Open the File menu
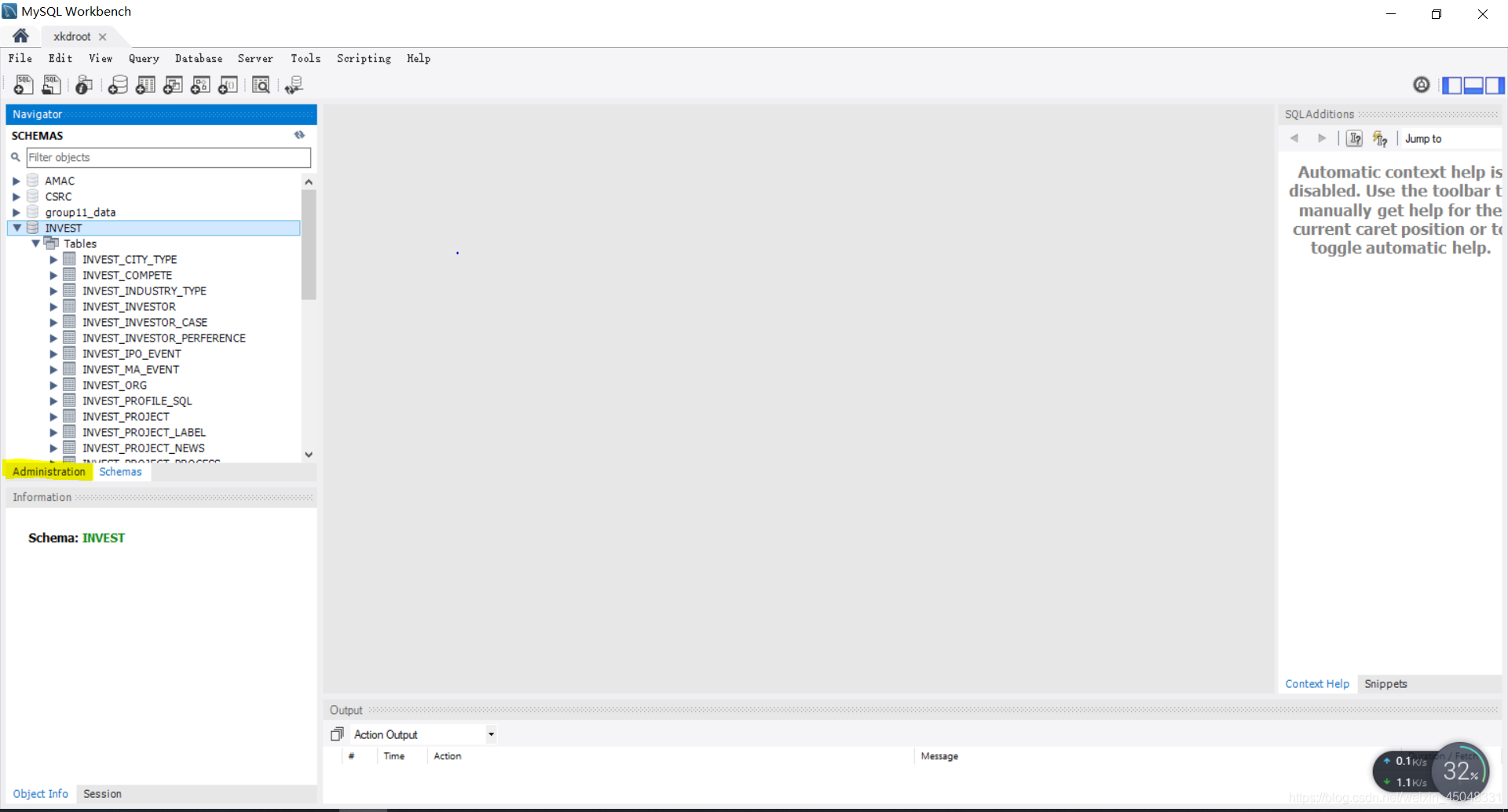 pyautogui.click(x=20, y=58)
